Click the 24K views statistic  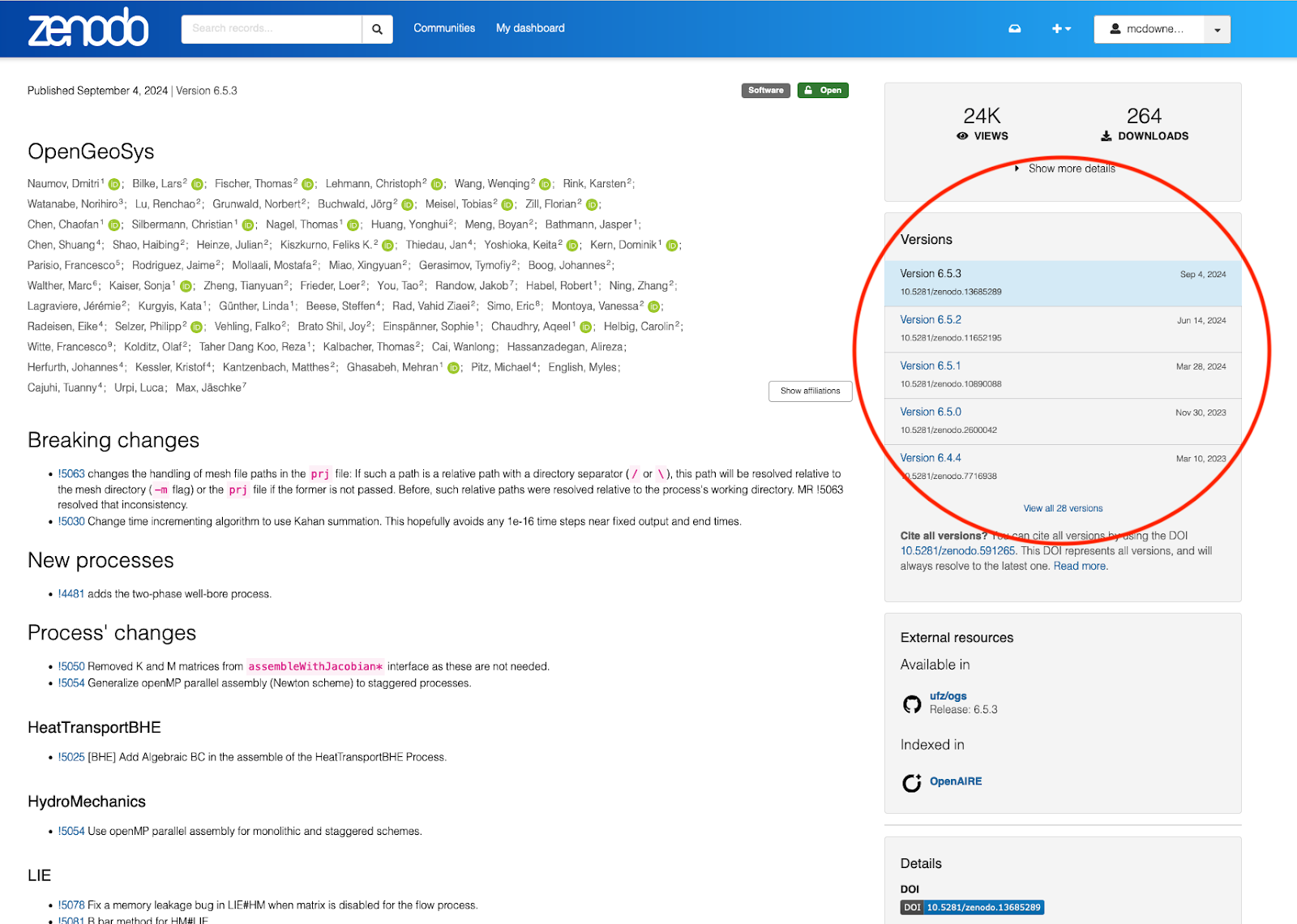coord(982,123)
